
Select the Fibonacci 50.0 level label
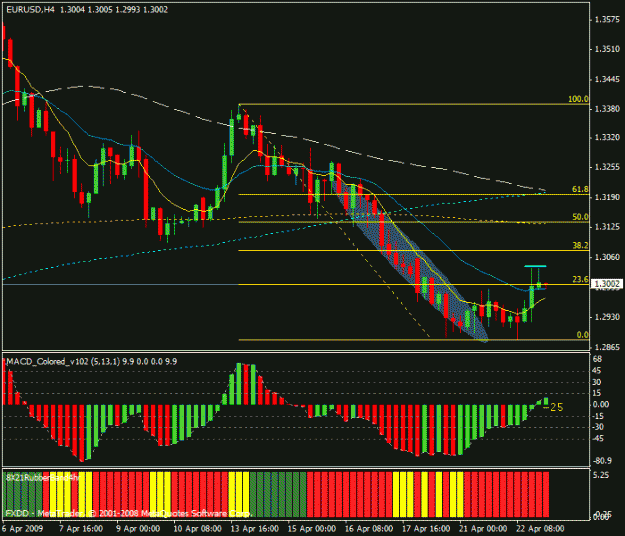click(x=580, y=217)
